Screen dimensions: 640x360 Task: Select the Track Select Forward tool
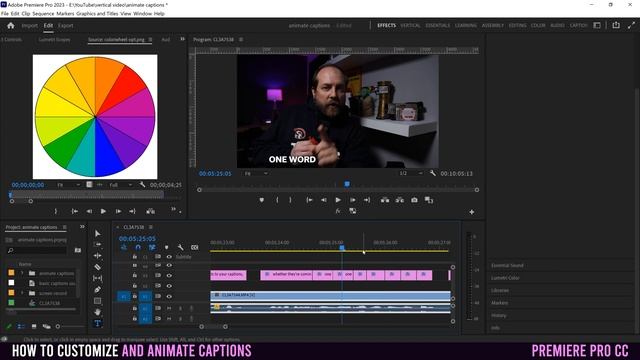pyautogui.click(x=97, y=244)
